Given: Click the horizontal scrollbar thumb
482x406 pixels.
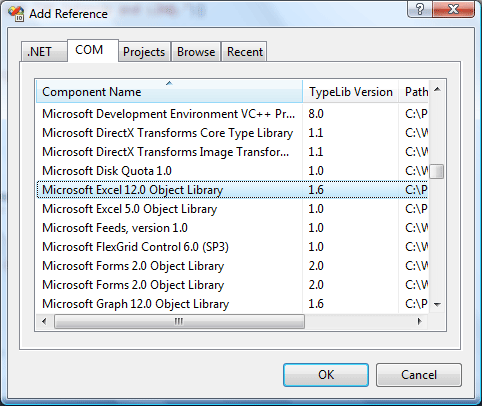Looking at the screenshot, I should (x=179, y=321).
